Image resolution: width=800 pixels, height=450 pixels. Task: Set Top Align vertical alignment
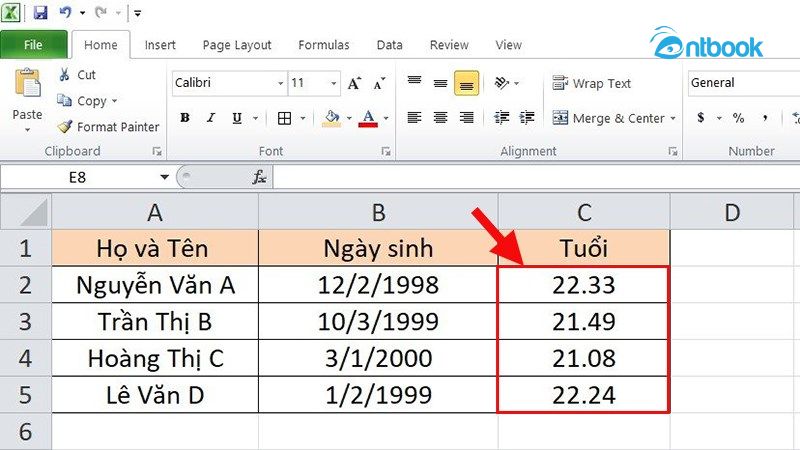414,83
